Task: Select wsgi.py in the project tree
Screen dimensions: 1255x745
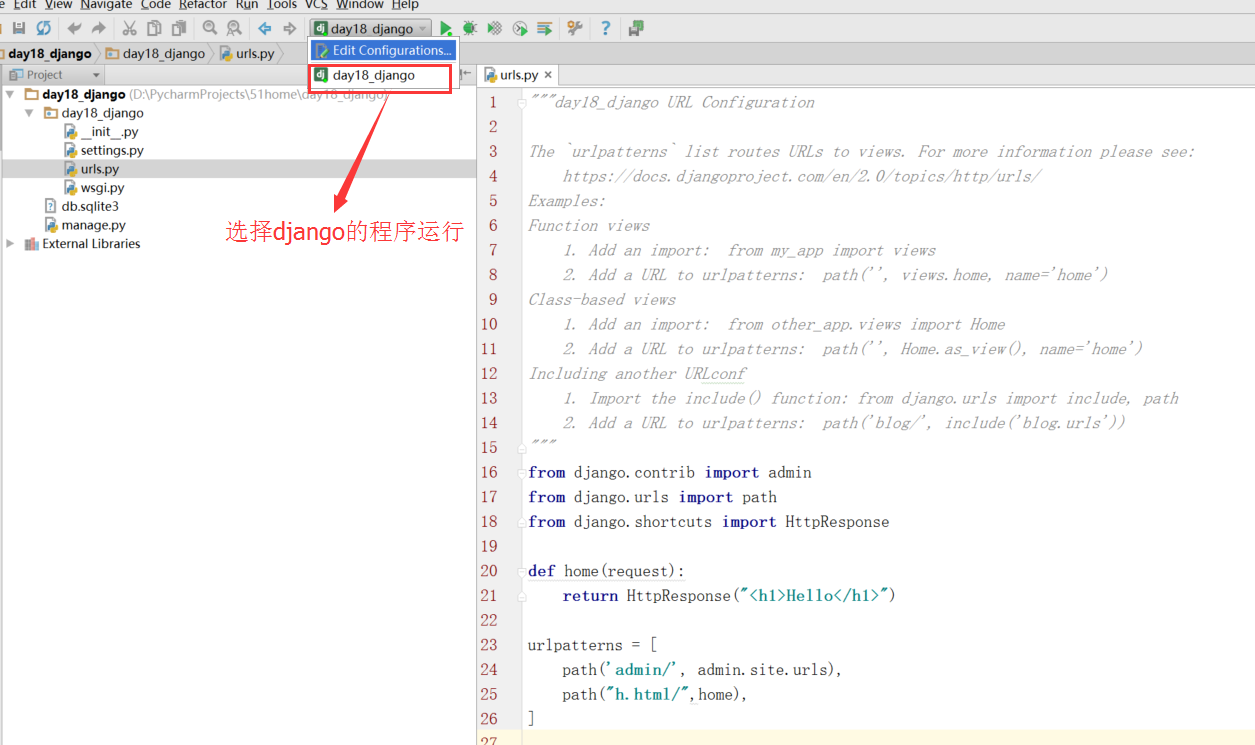Action: pyautogui.click(x=94, y=188)
